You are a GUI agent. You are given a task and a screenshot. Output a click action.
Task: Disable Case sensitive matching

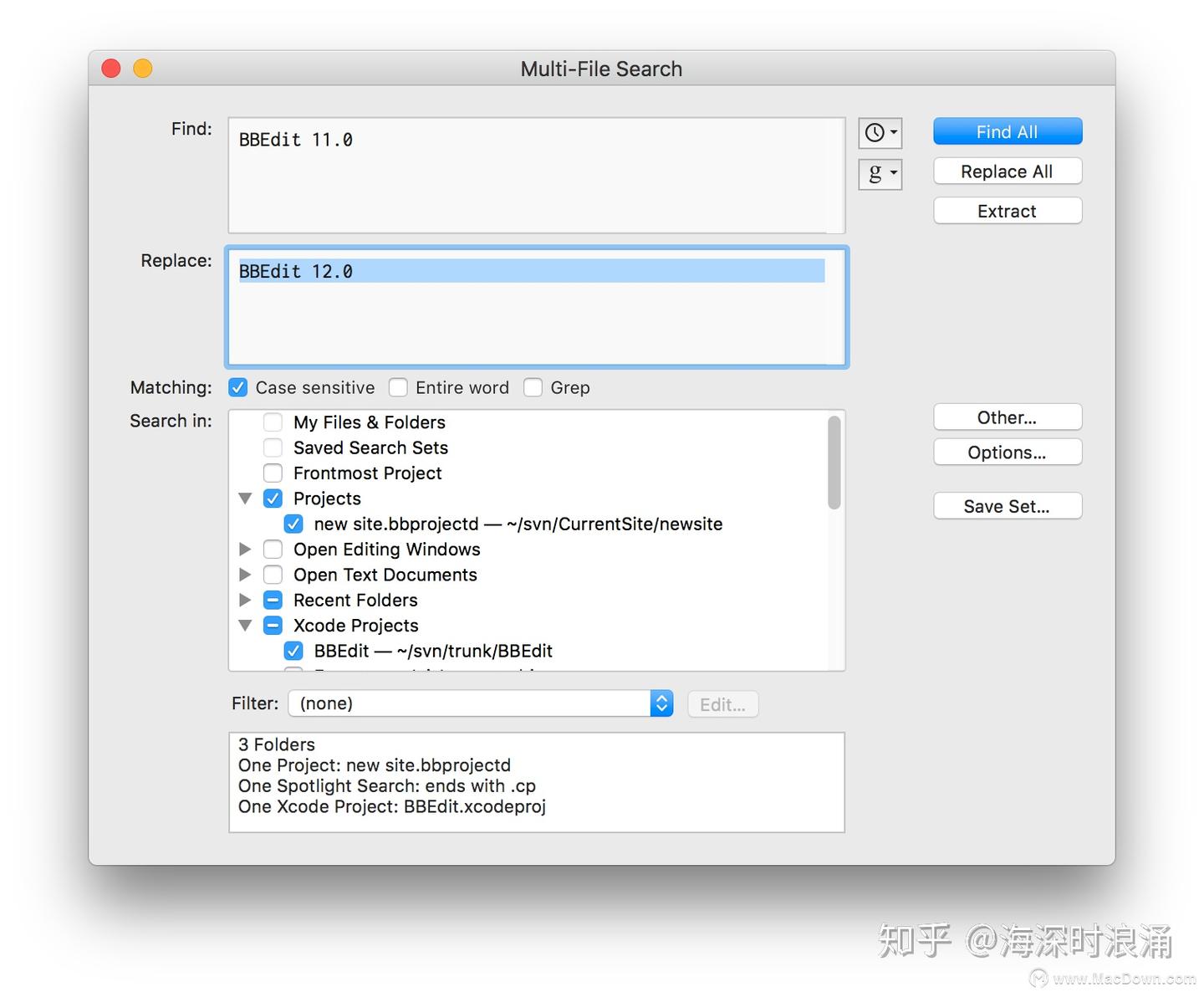click(x=238, y=387)
